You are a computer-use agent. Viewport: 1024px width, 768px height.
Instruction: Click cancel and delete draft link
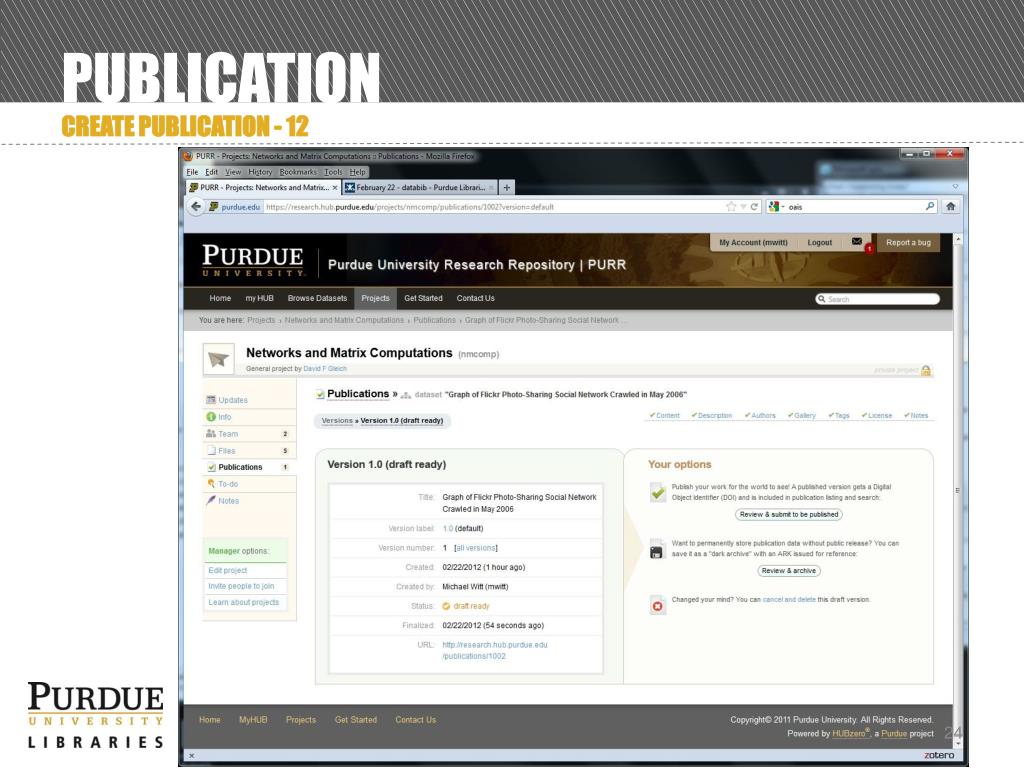click(789, 600)
